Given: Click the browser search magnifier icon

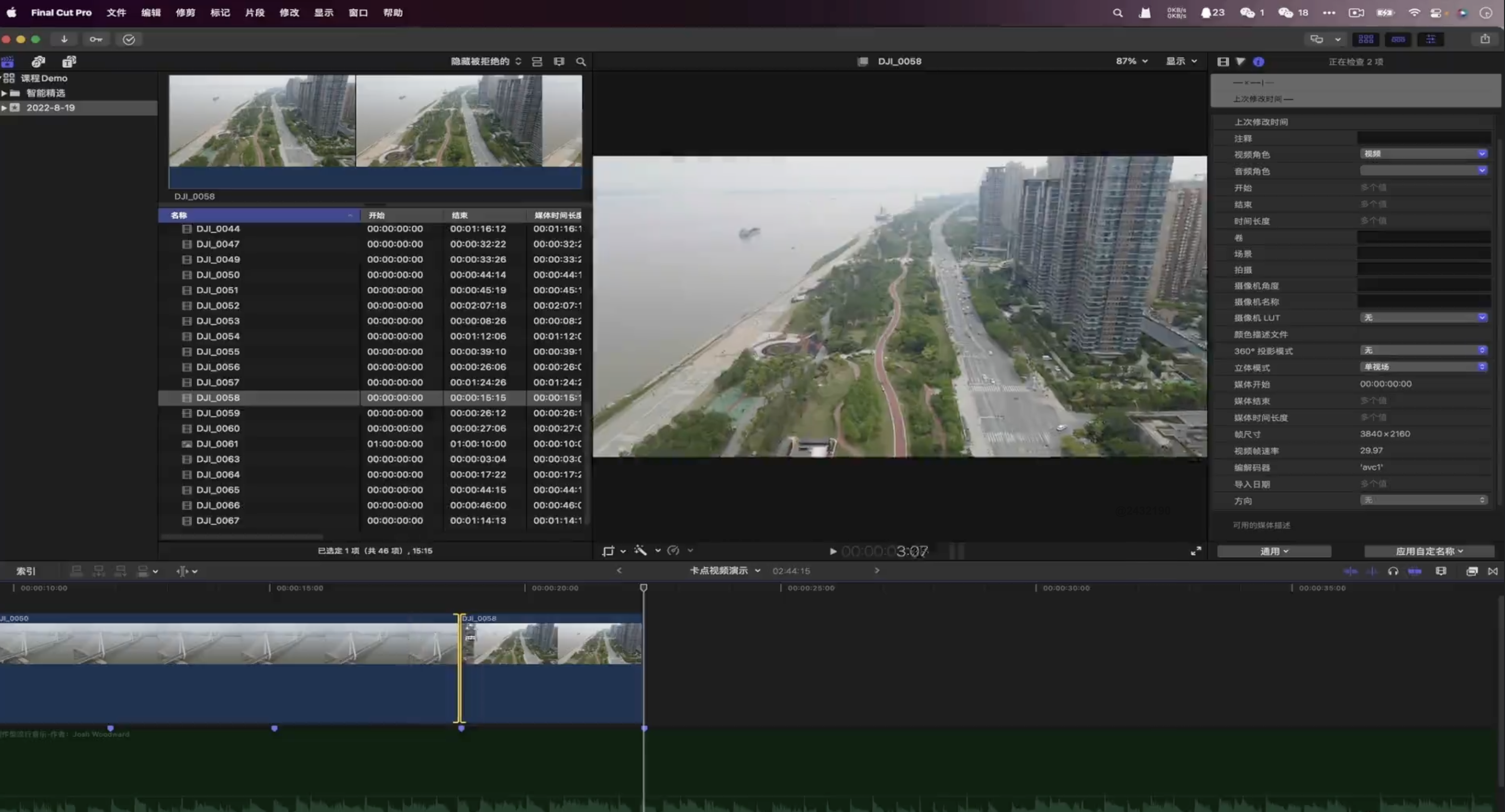Looking at the screenshot, I should [581, 61].
